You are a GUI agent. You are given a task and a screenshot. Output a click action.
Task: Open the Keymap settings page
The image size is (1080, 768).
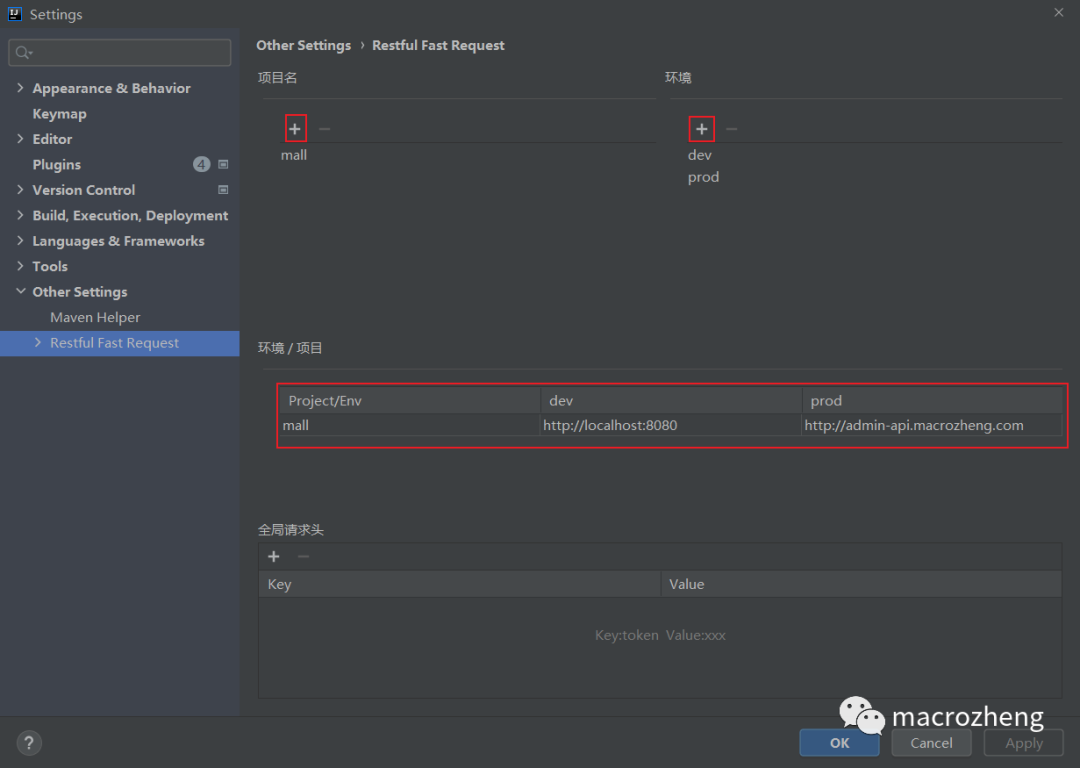pos(59,114)
